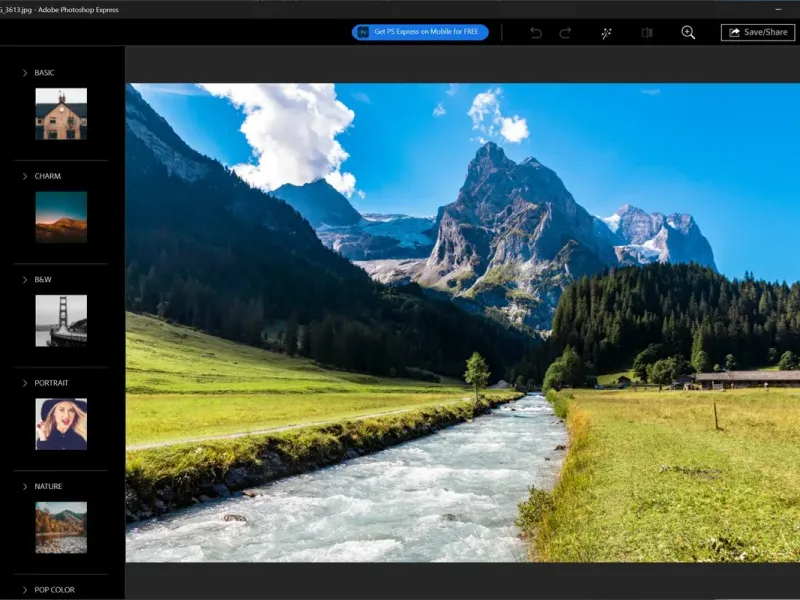Click the B&W category label

(x=43, y=280)
